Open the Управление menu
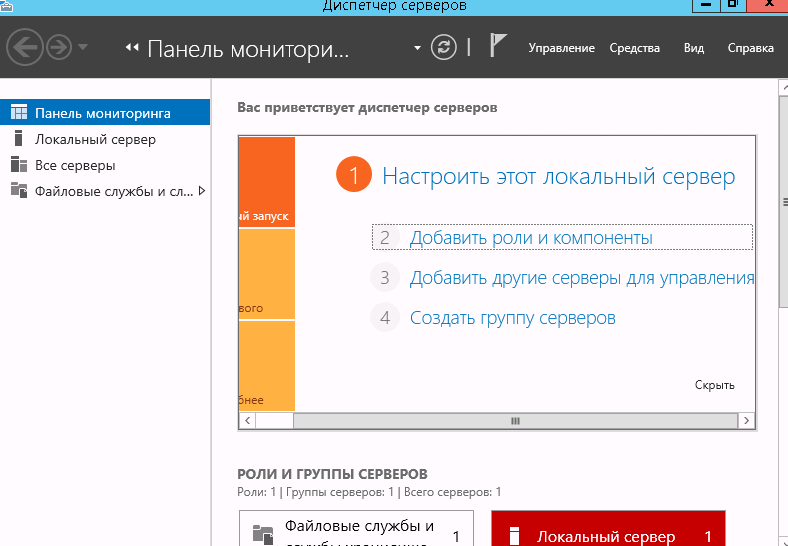Screen dimensions: 788x546 click(561, 48)
